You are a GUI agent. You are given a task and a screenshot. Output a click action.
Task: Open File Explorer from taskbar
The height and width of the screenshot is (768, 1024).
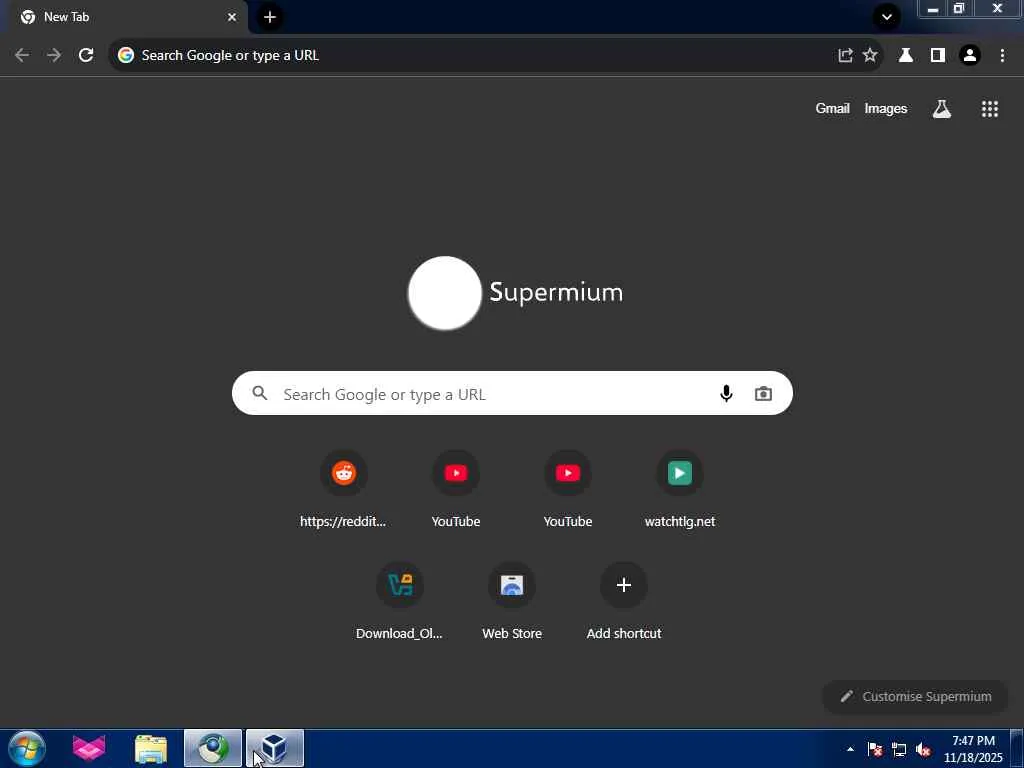pos(151,748)
